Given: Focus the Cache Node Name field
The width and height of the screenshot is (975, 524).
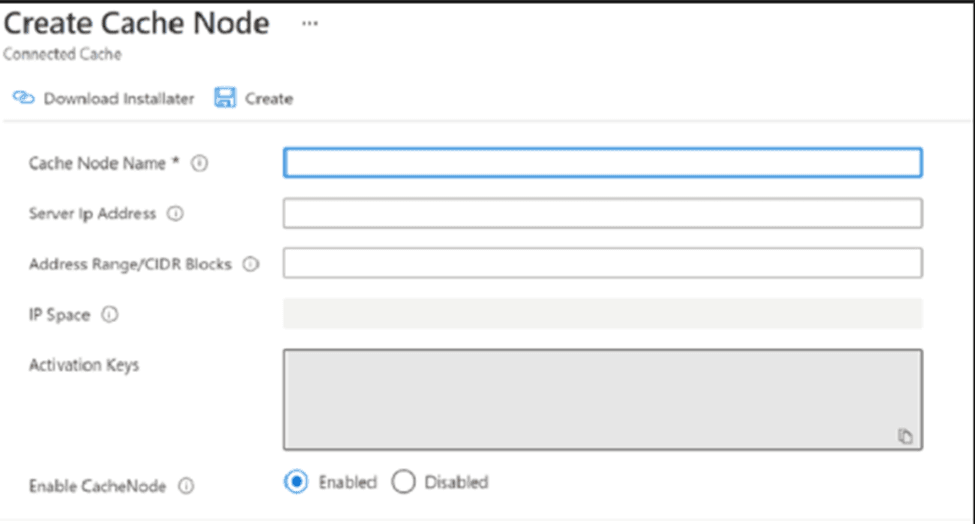Looking at the screenshot, I should [x=603, y=163].
